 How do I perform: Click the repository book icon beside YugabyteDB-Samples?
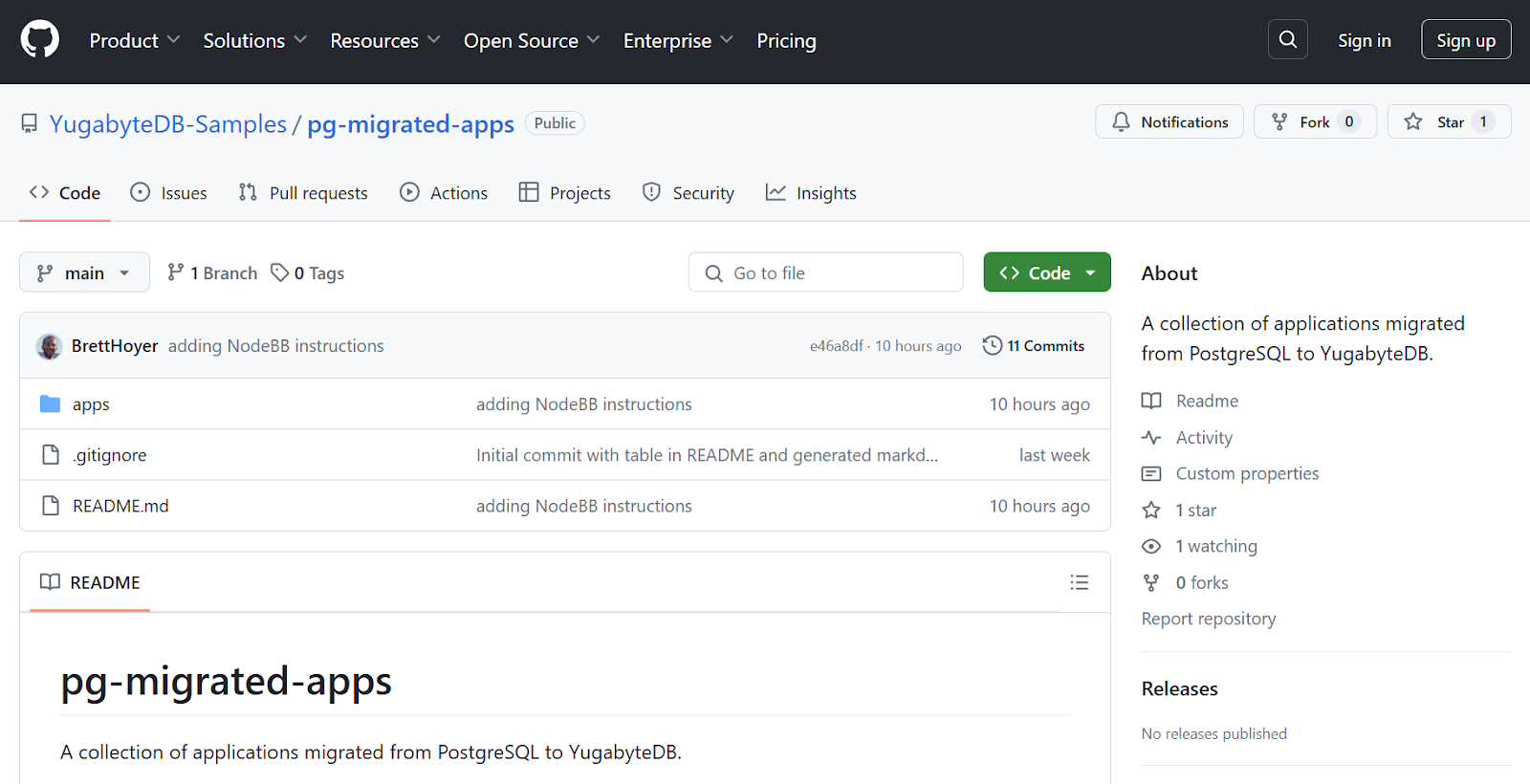click(30, 123)
